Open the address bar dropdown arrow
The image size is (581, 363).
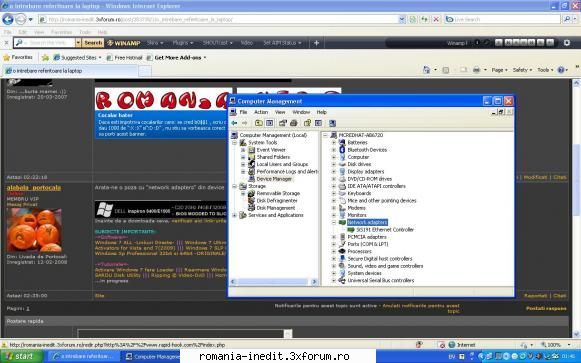click(402, 19)
